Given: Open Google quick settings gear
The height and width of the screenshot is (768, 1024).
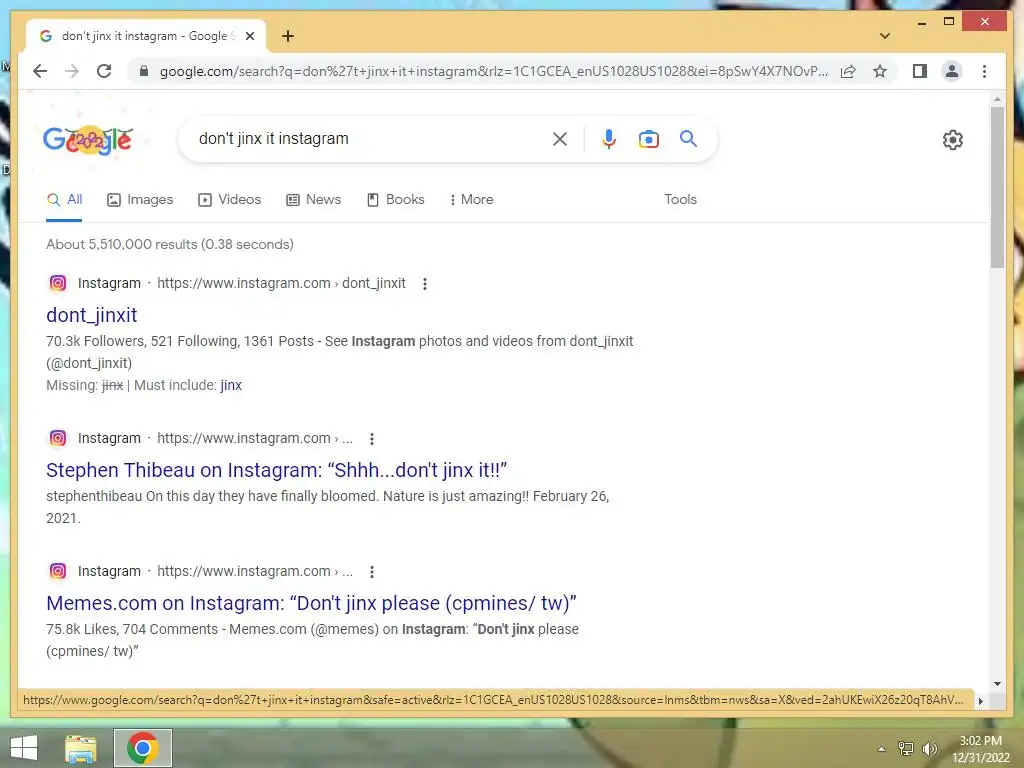Looking at the screenshot, I should 953,140.
